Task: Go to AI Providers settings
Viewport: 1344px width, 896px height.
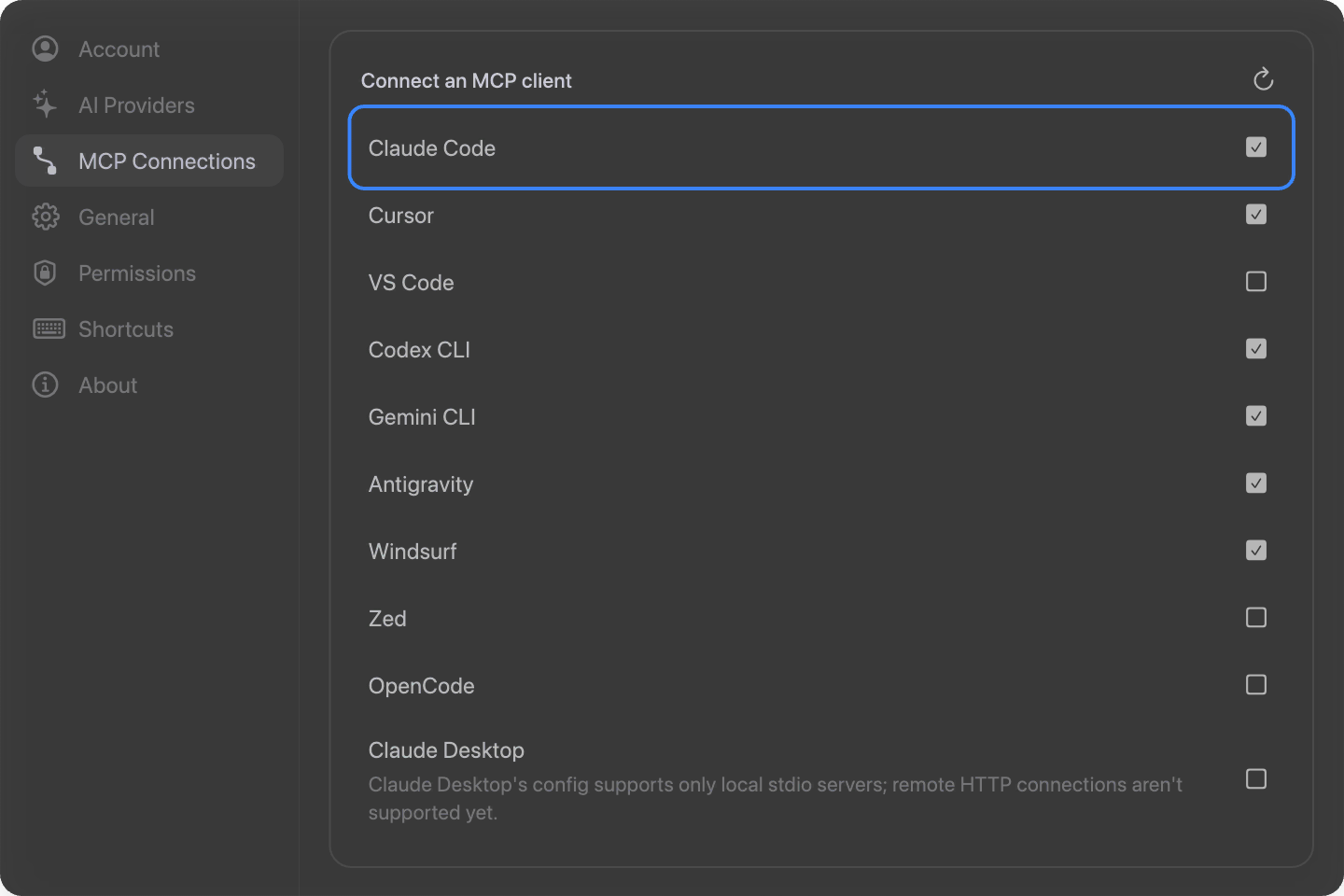Action: pos(149,105)
